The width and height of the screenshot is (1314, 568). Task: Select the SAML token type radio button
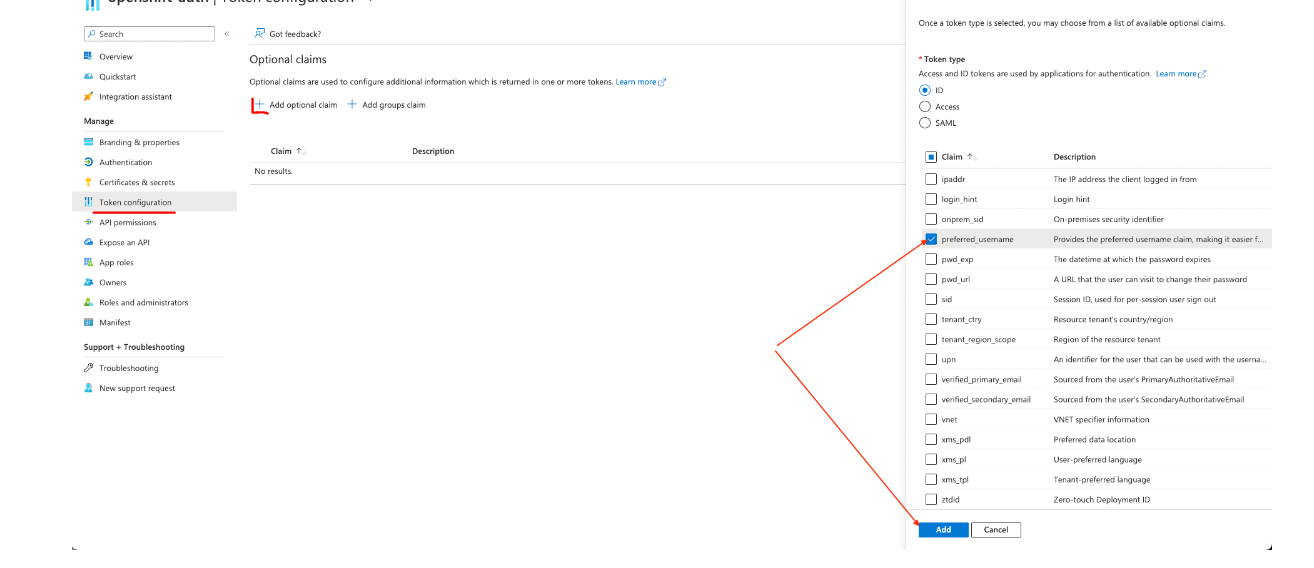tap(925, 123)
